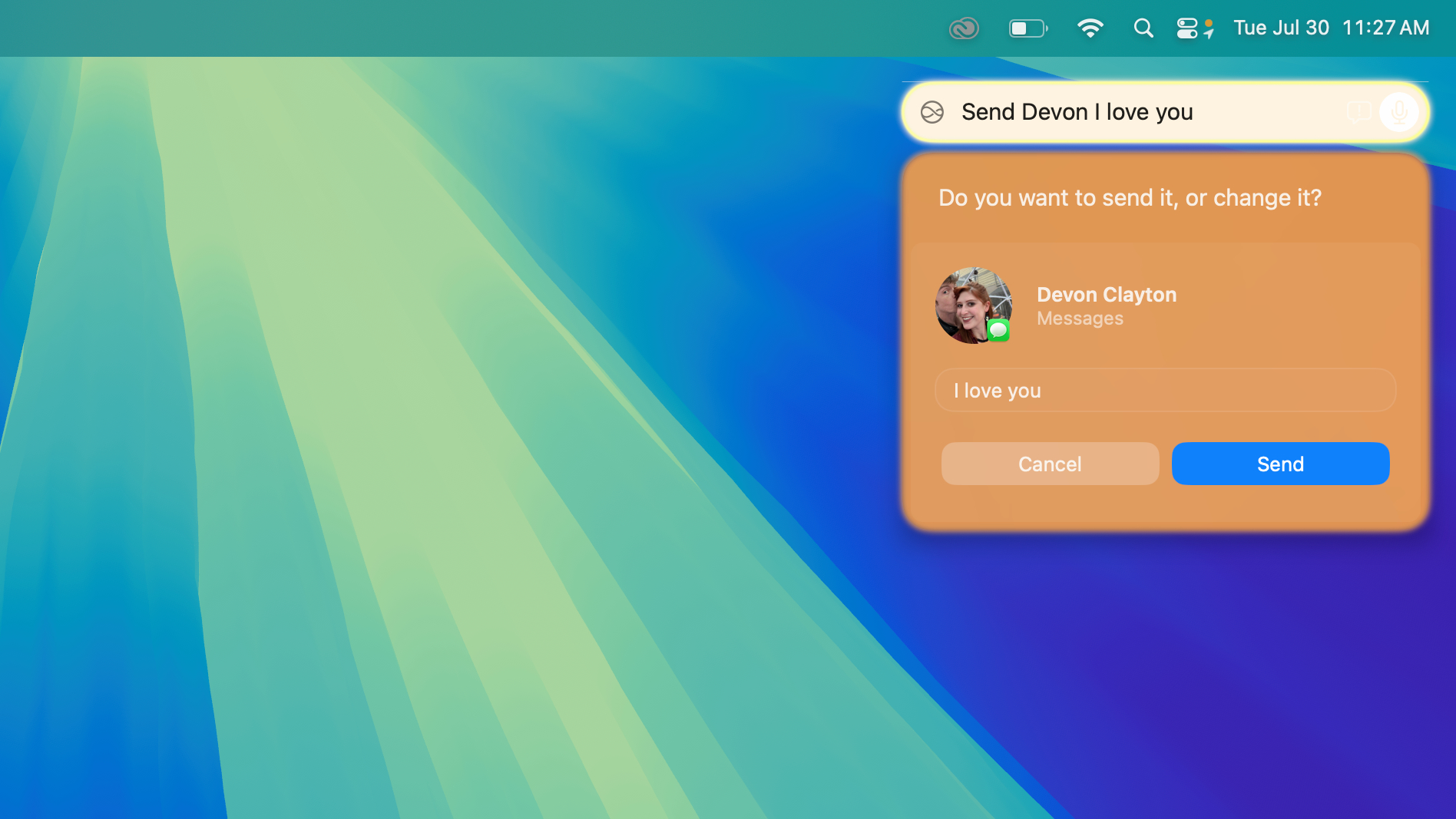Click the Siri microphone button
The image size is (1456, 819).
pyautogui.click(x=1398, y=112)
